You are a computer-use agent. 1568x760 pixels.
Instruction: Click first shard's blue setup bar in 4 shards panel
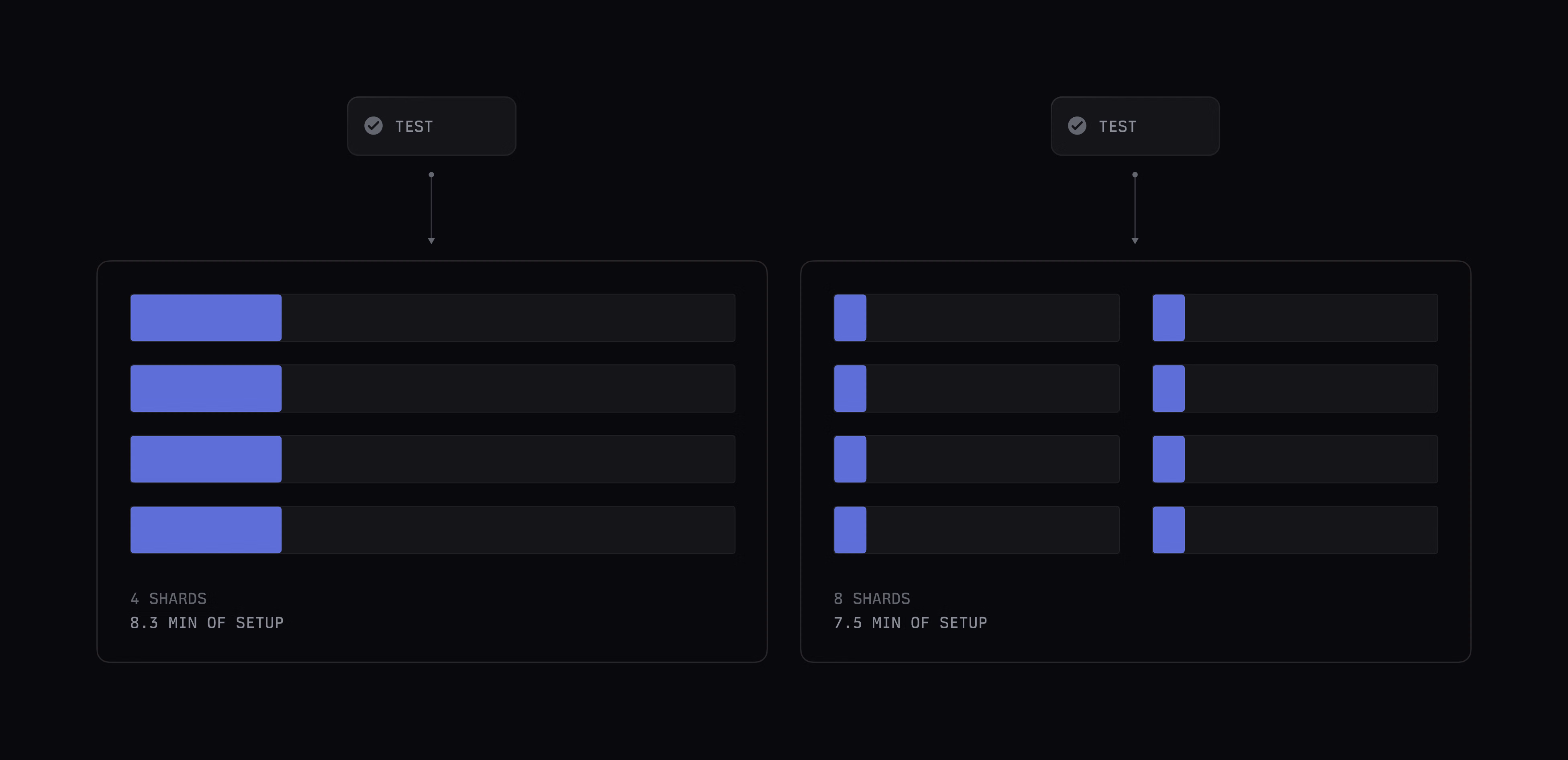pyautogui.click(x=206, y=318)
